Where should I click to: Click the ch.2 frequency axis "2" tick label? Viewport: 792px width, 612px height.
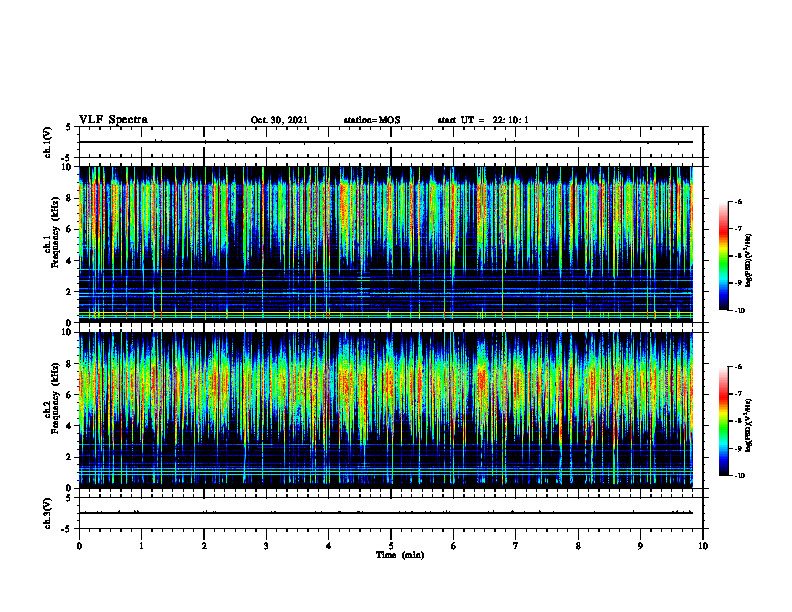click(70, 457)
